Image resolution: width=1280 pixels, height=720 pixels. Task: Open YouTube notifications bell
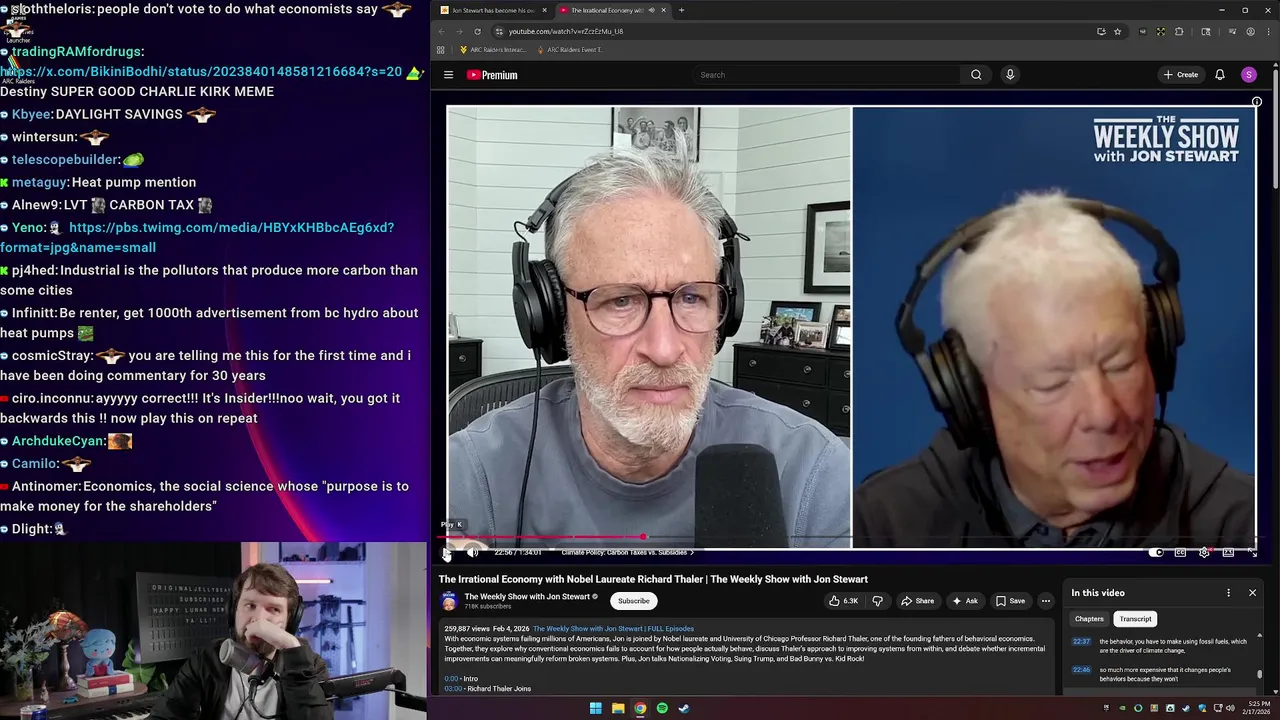1219,75
